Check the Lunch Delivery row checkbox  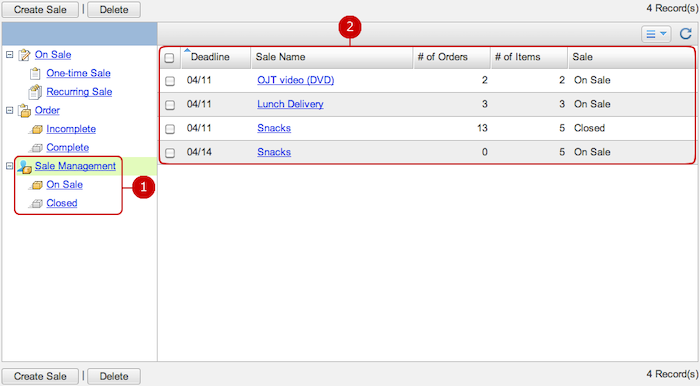pyautogui.click(x=170, y=105)
